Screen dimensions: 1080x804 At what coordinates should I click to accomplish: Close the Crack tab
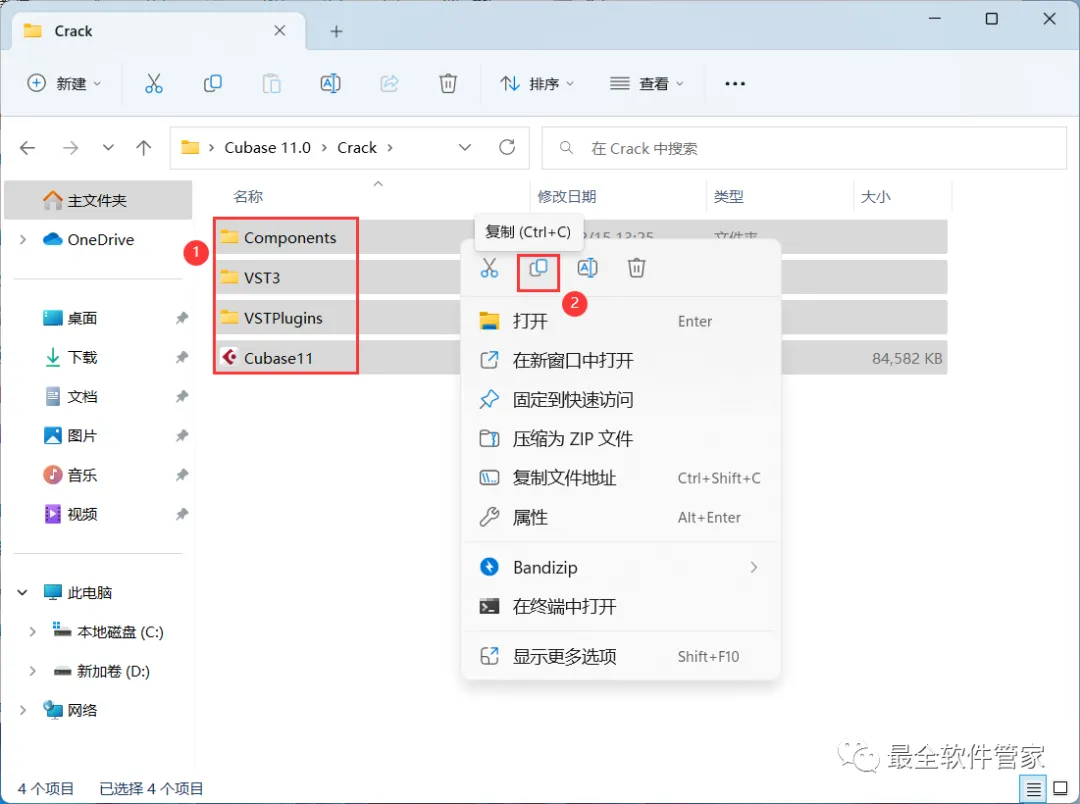(x=280, y=30)
